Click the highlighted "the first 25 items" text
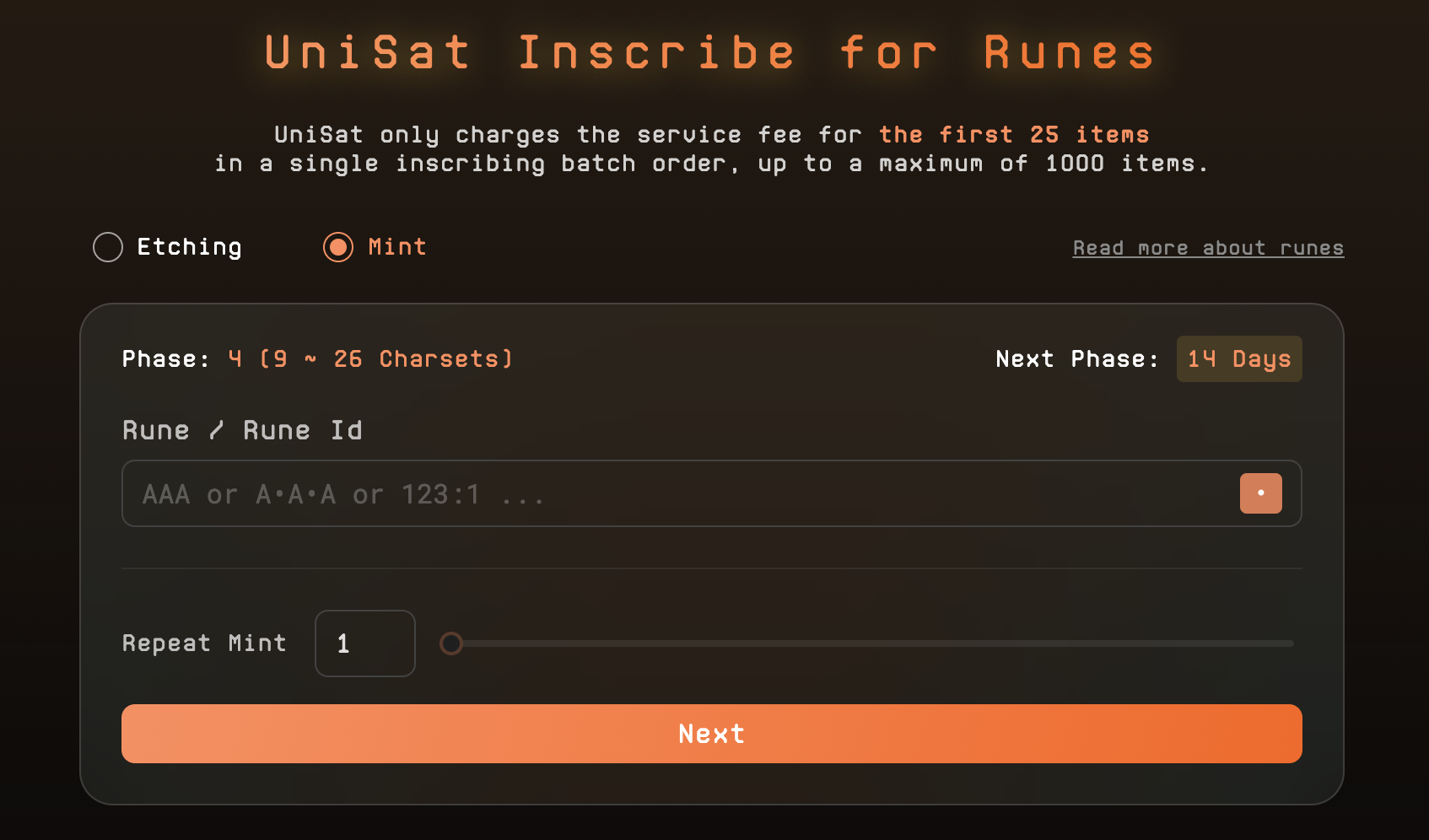The height and width of the screenshot is (840, 1429). tap(1013, 135)
